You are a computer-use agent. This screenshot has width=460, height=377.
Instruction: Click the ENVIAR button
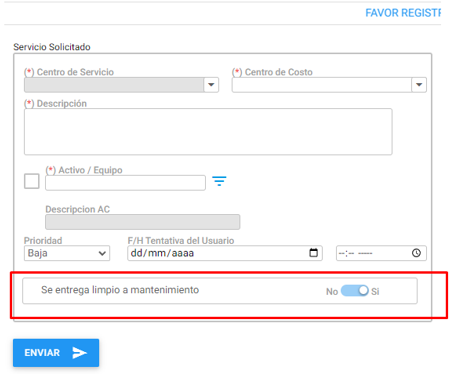[x=56, y=353]
